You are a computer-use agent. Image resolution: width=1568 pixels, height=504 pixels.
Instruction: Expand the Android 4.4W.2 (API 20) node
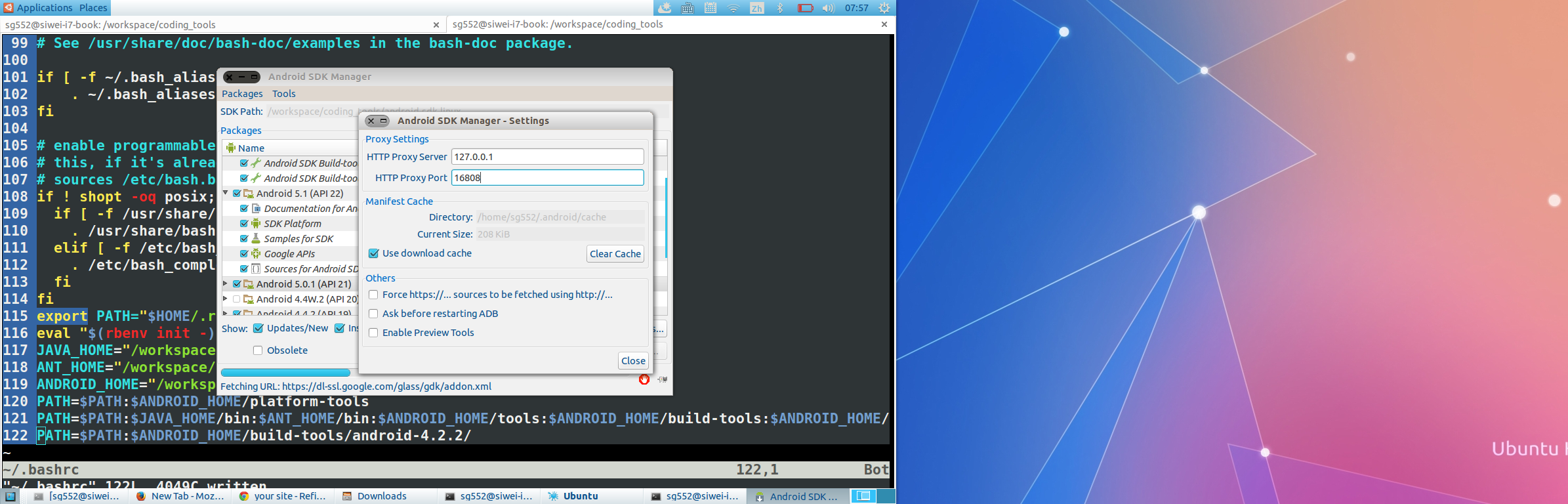click(226, 299)
